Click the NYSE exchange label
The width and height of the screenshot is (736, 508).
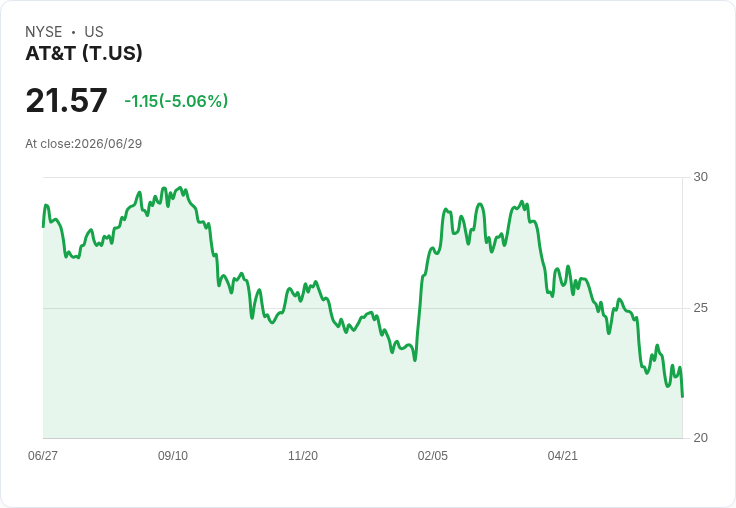[44, 32]
